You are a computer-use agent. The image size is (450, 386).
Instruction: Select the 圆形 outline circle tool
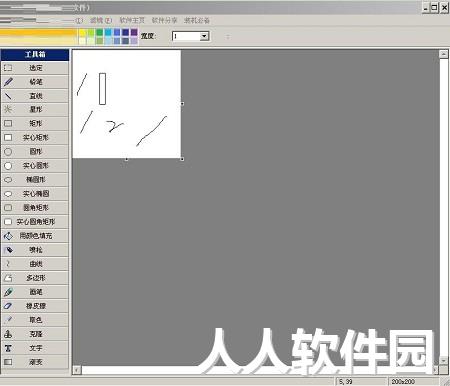coord(35,152)
